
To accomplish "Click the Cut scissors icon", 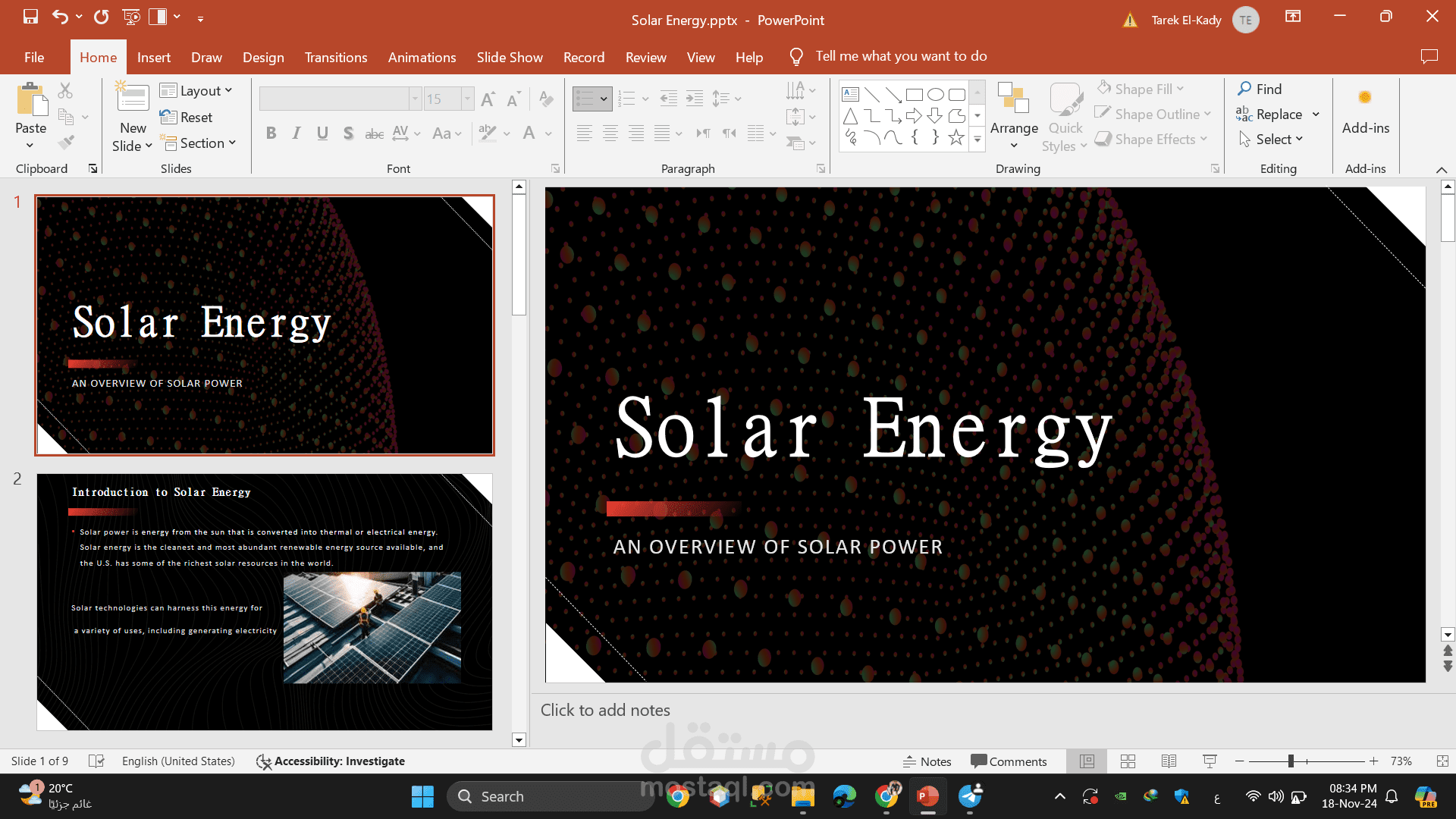I will point(66,91).
